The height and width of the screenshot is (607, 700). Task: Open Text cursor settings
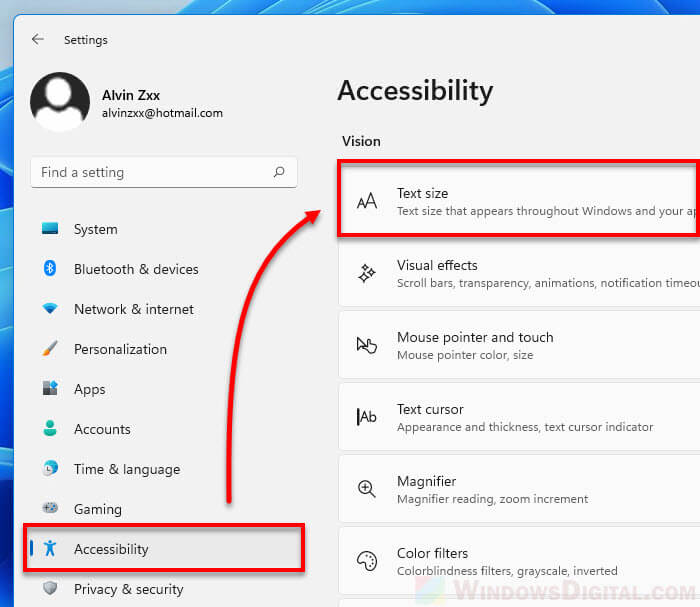519,417
